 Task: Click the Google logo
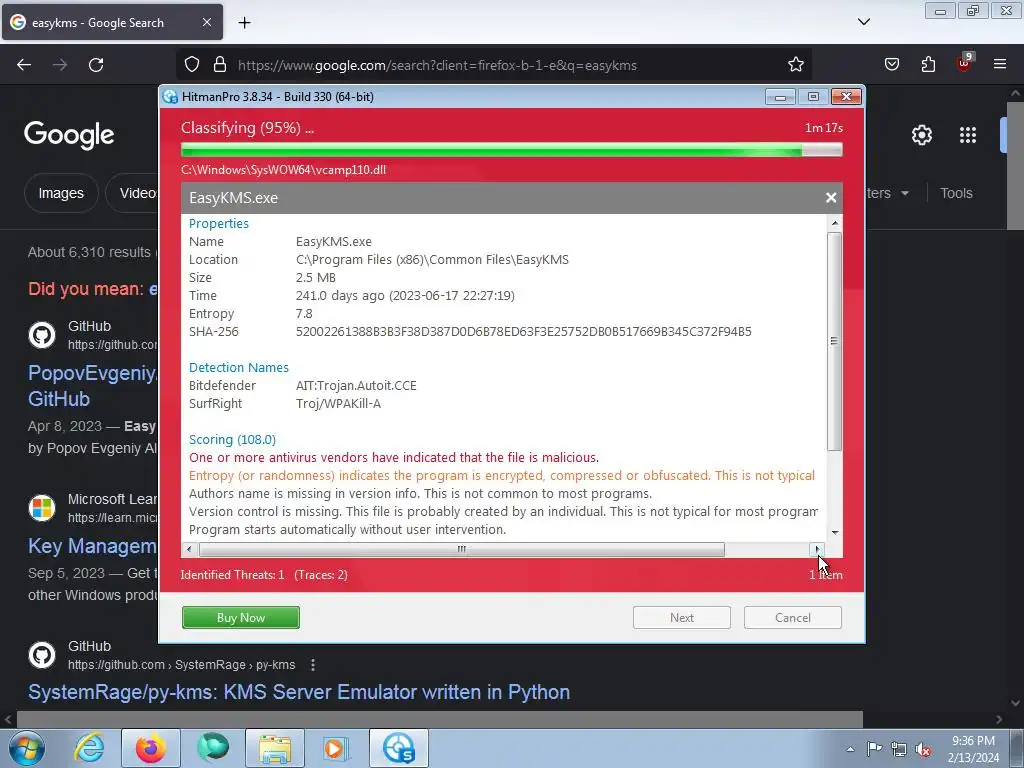click(x=69, y=135)
